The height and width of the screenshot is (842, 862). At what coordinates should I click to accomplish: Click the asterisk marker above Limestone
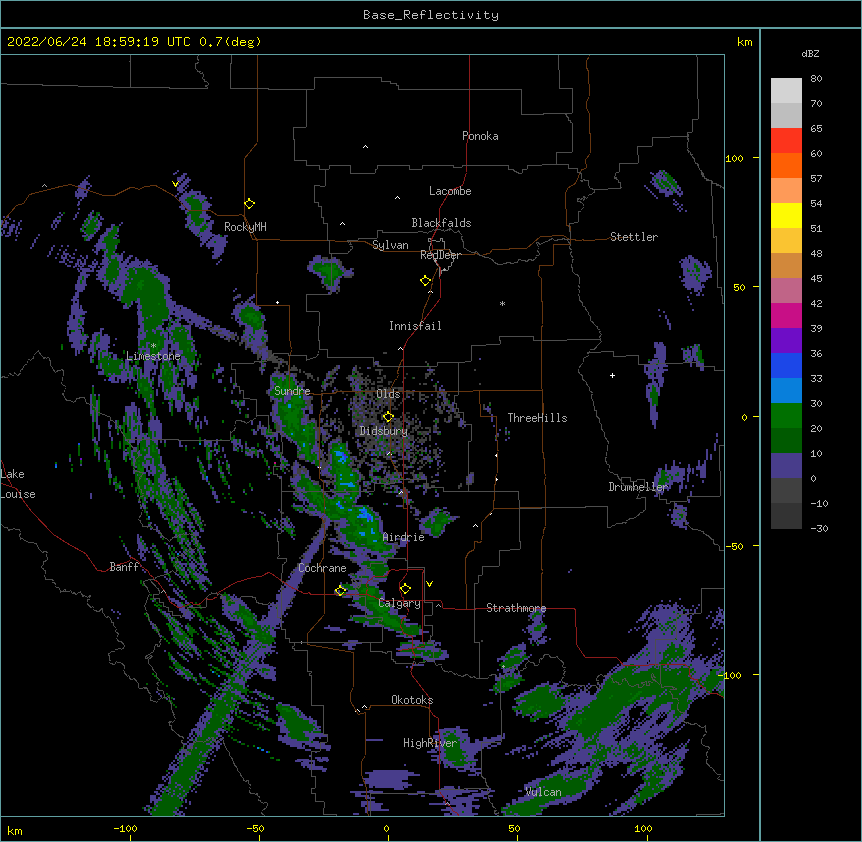coord(153,346)
